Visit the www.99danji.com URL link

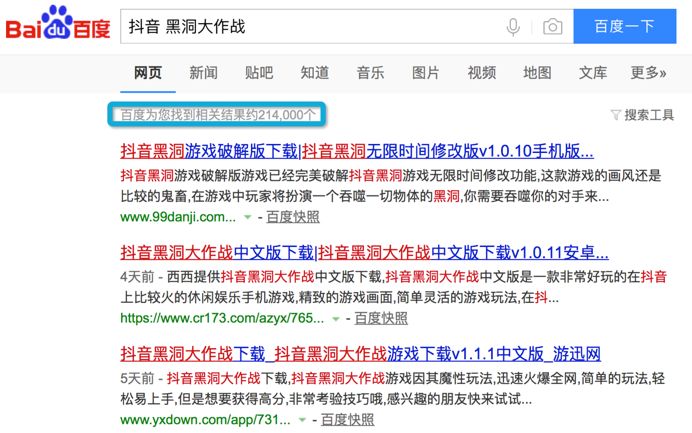click(178, 217)
